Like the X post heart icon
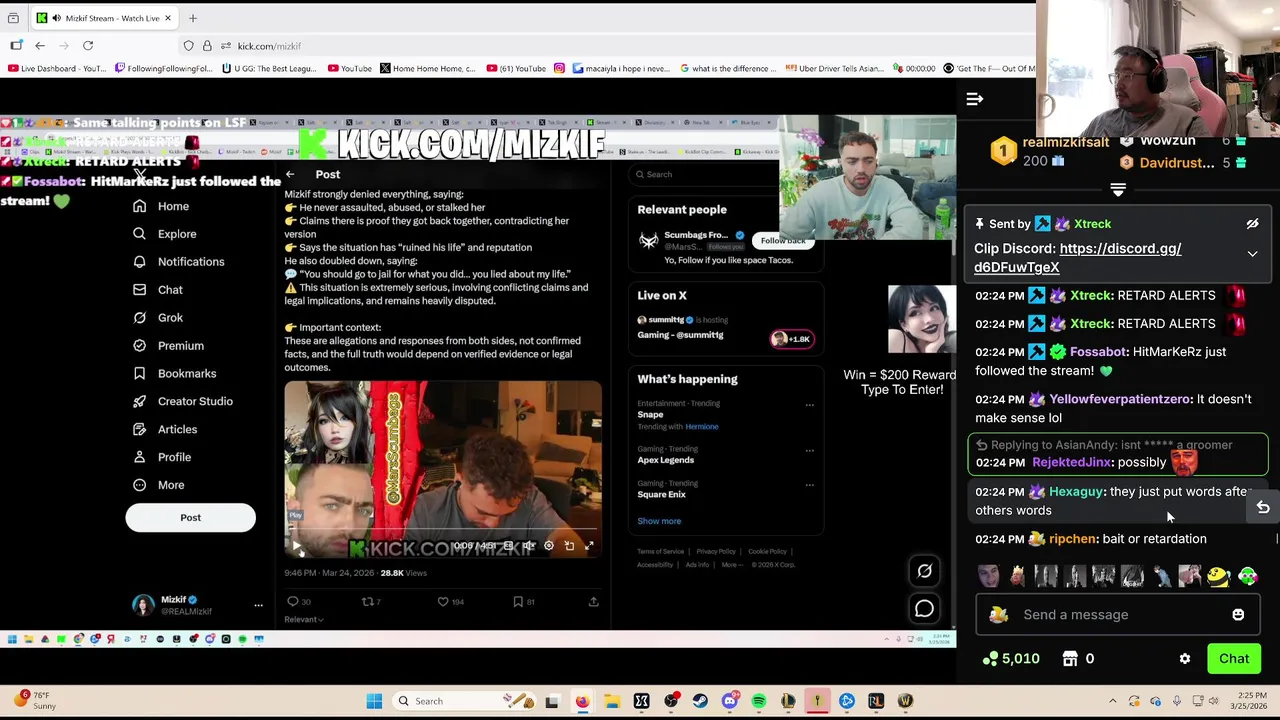 [443, 602]
